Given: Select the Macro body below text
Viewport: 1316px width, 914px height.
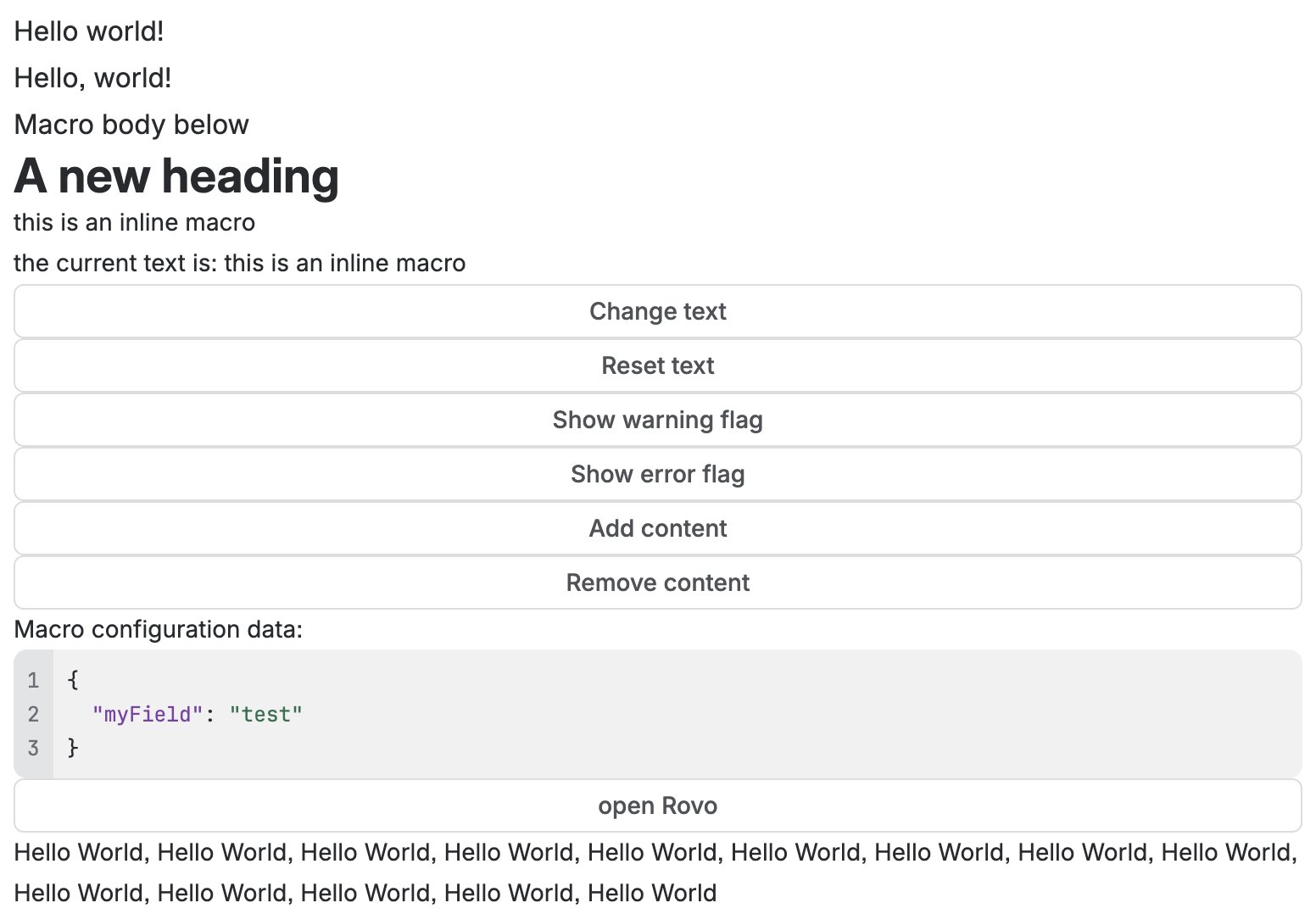Looking at the screenshot, I should pos(131,124).
